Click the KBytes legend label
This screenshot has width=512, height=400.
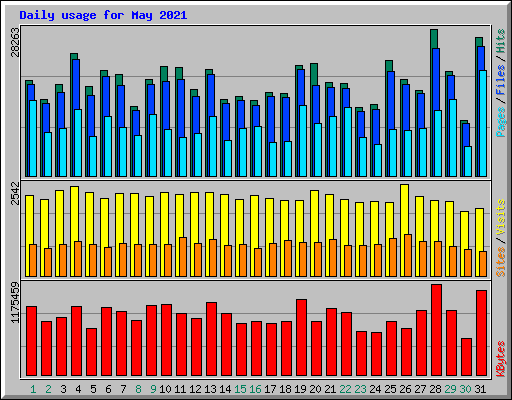point(501,359)
